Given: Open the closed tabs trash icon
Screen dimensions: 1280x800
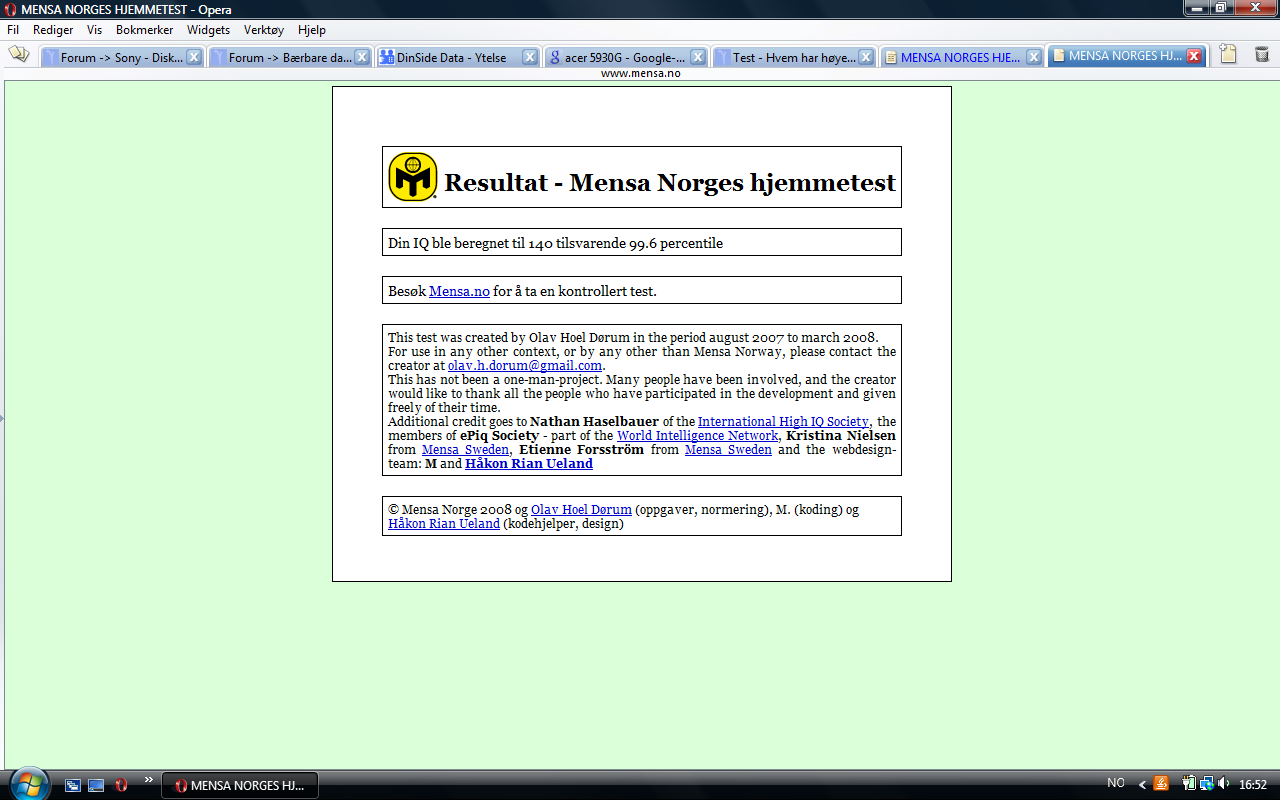Looking at the screenshot, I should (x=1262, y=54).
